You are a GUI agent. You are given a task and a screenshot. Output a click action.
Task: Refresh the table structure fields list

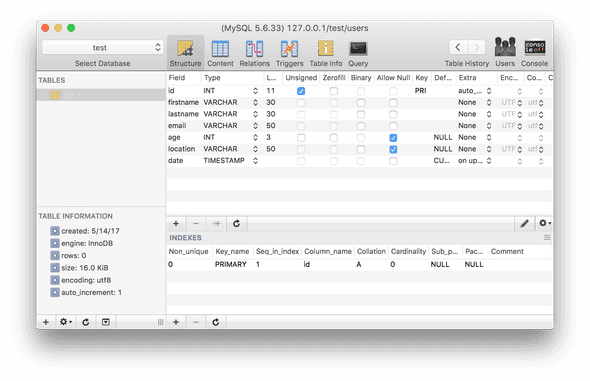[x=236, y=224]
